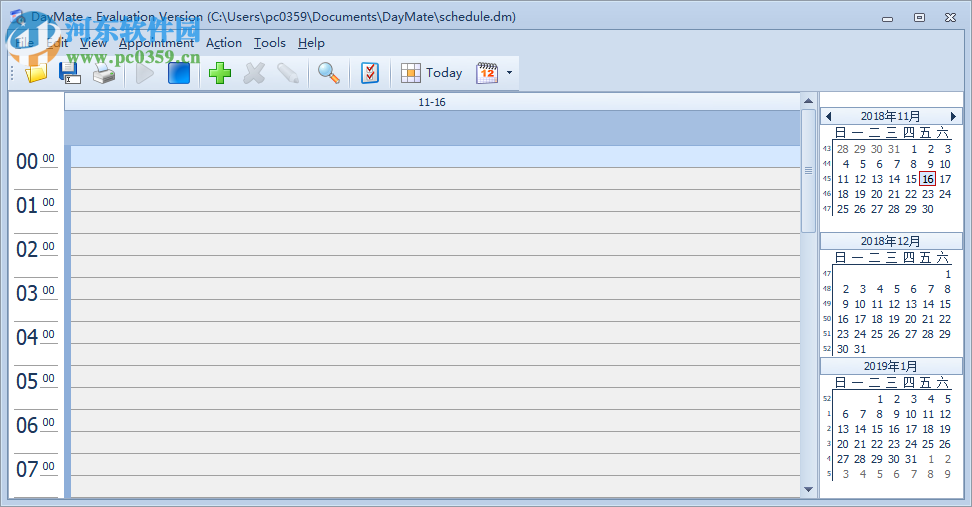Click the all-day event area below header

432,128
